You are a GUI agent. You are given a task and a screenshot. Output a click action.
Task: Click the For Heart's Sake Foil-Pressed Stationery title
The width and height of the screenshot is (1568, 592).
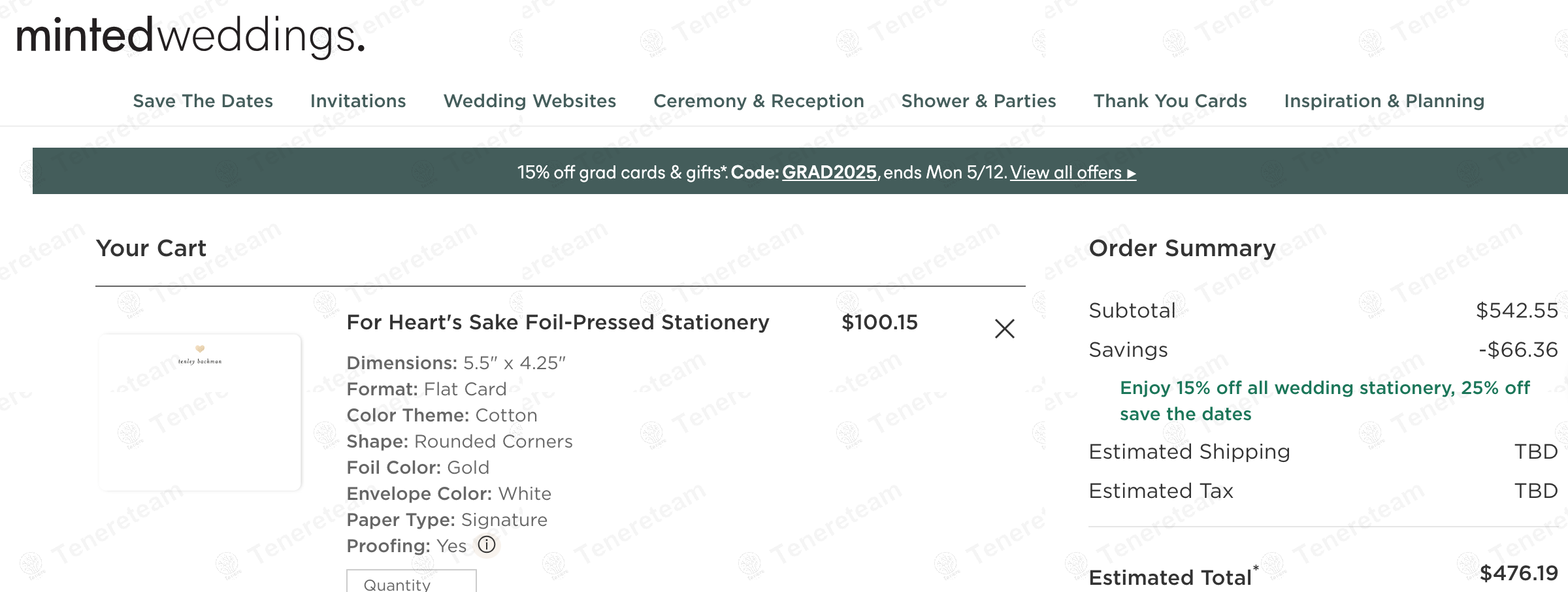557,322
